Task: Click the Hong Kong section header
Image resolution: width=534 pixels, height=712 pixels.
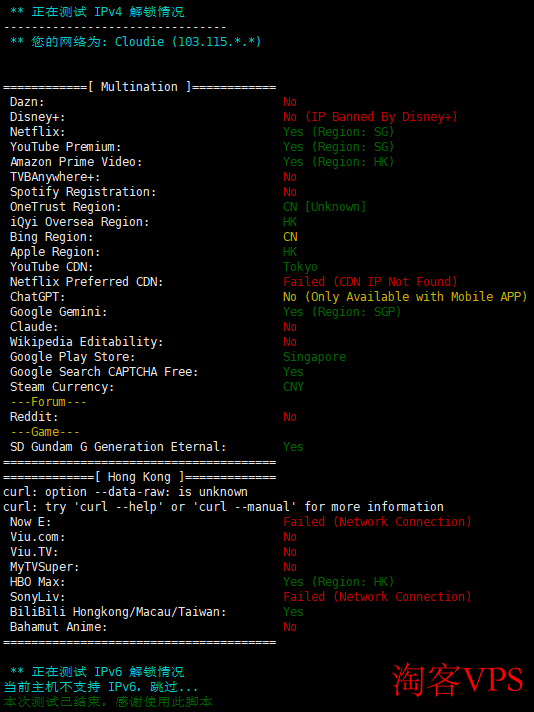Action: click(139, 477)
